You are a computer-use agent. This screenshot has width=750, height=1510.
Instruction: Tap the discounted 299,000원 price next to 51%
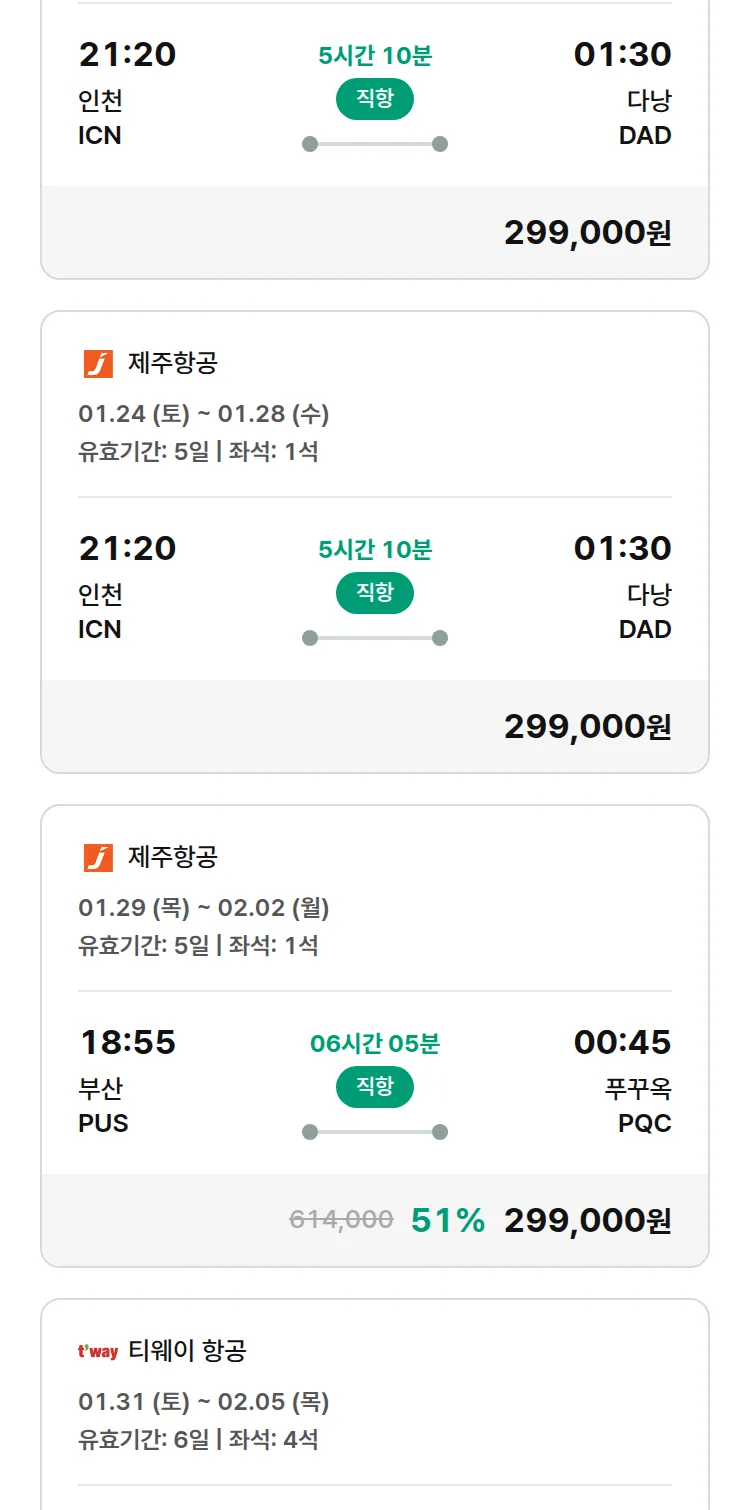[587, 1221]
